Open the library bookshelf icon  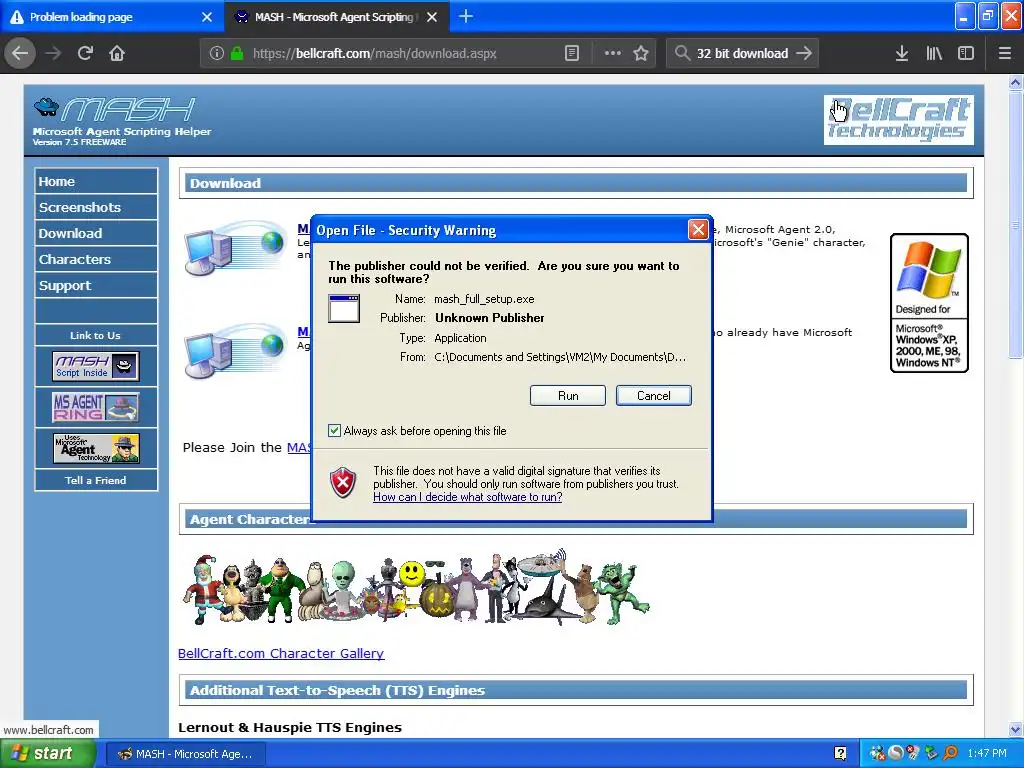pos(934,53)
